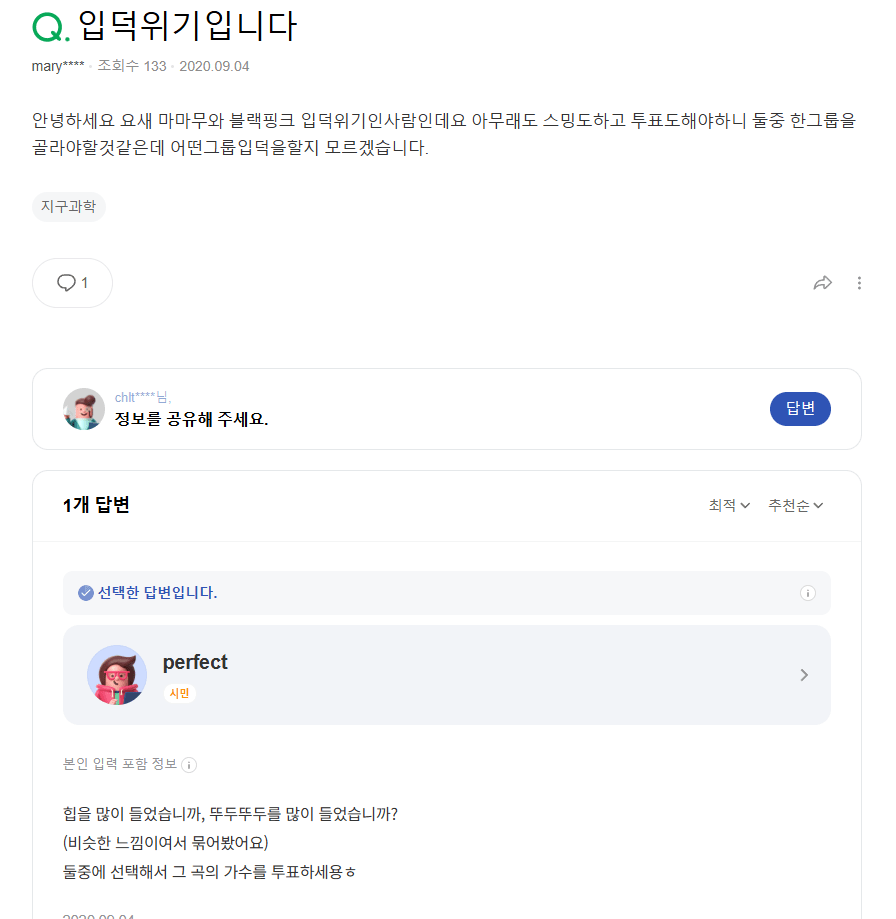The width and height of the screenshot is (896, 919).
Task: Click info icon beside 본인 입력 포함 정보
Action: [x=189, y=765]
